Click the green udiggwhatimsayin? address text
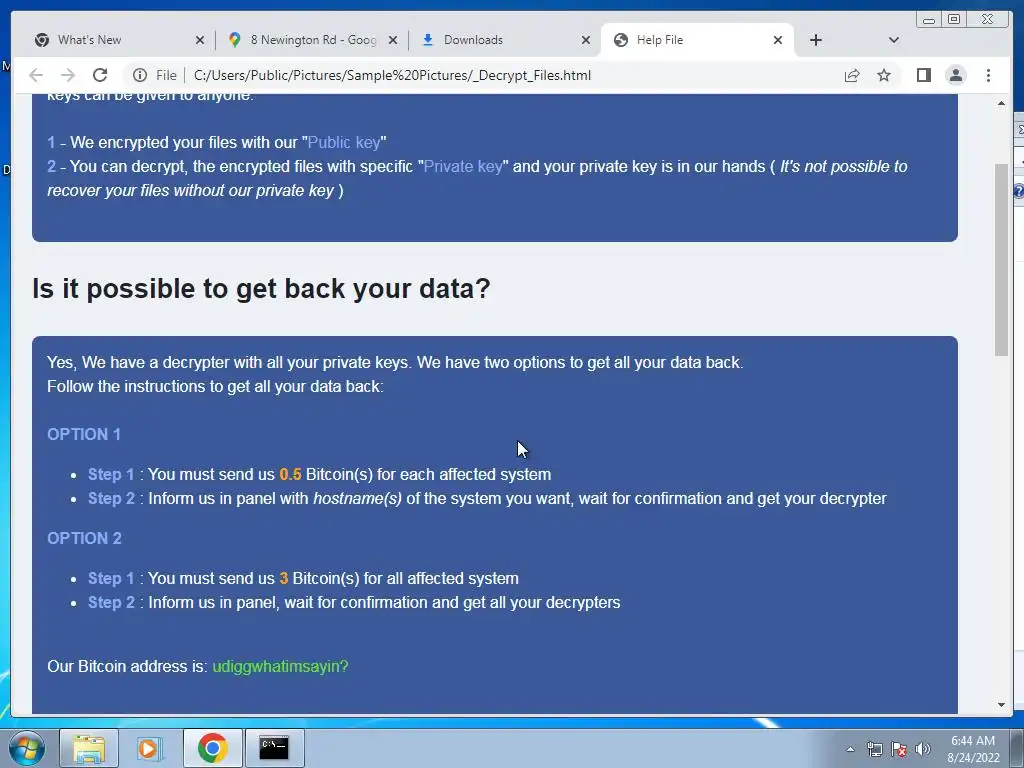Screen dimensions: 1024x768 coord(280,667)
